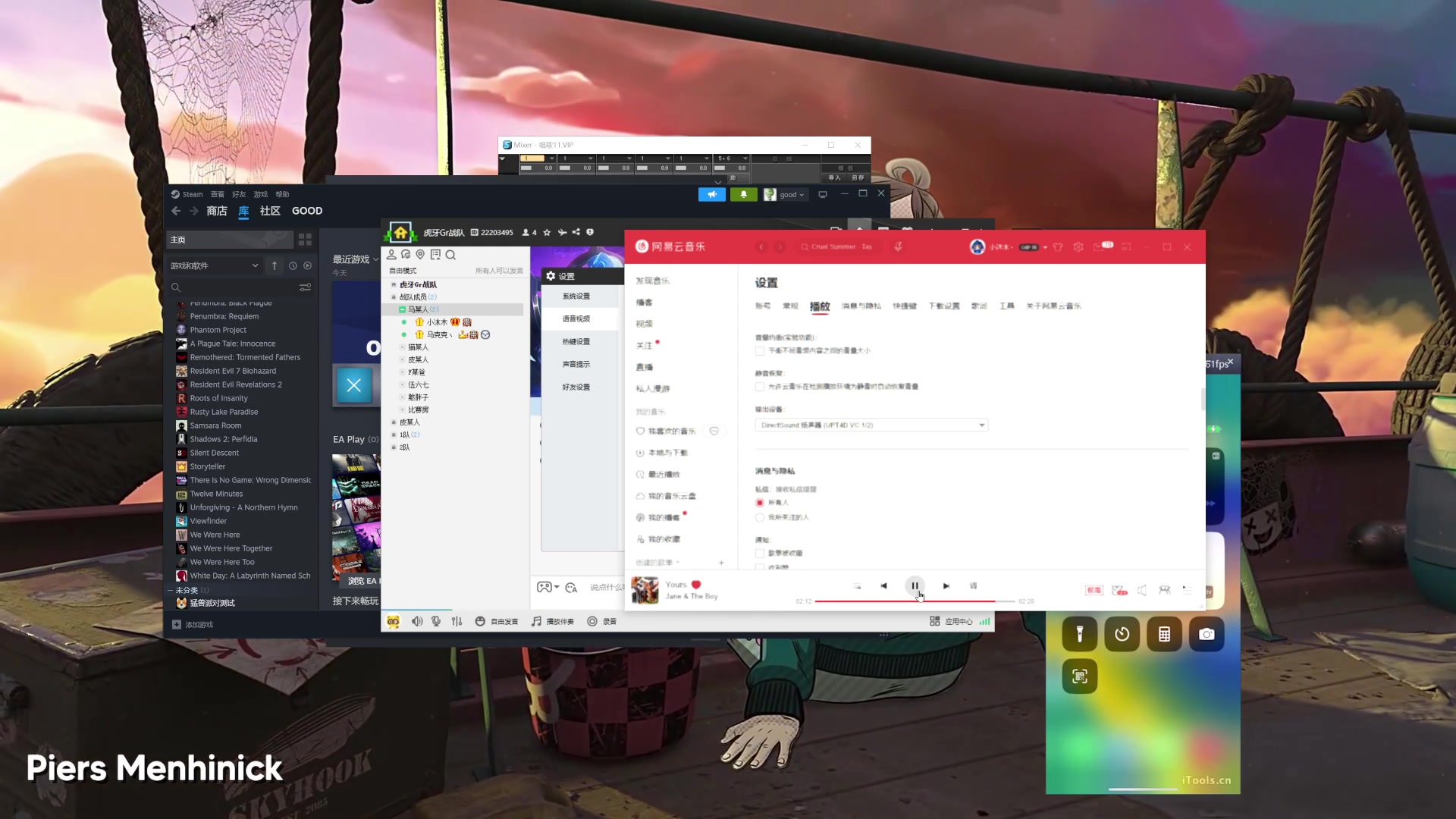Image resolution: width=1456 pixels, height=819 pixels.
Task: Open 热键设置 in voice chat settings
Action: [x=576, y=341]
